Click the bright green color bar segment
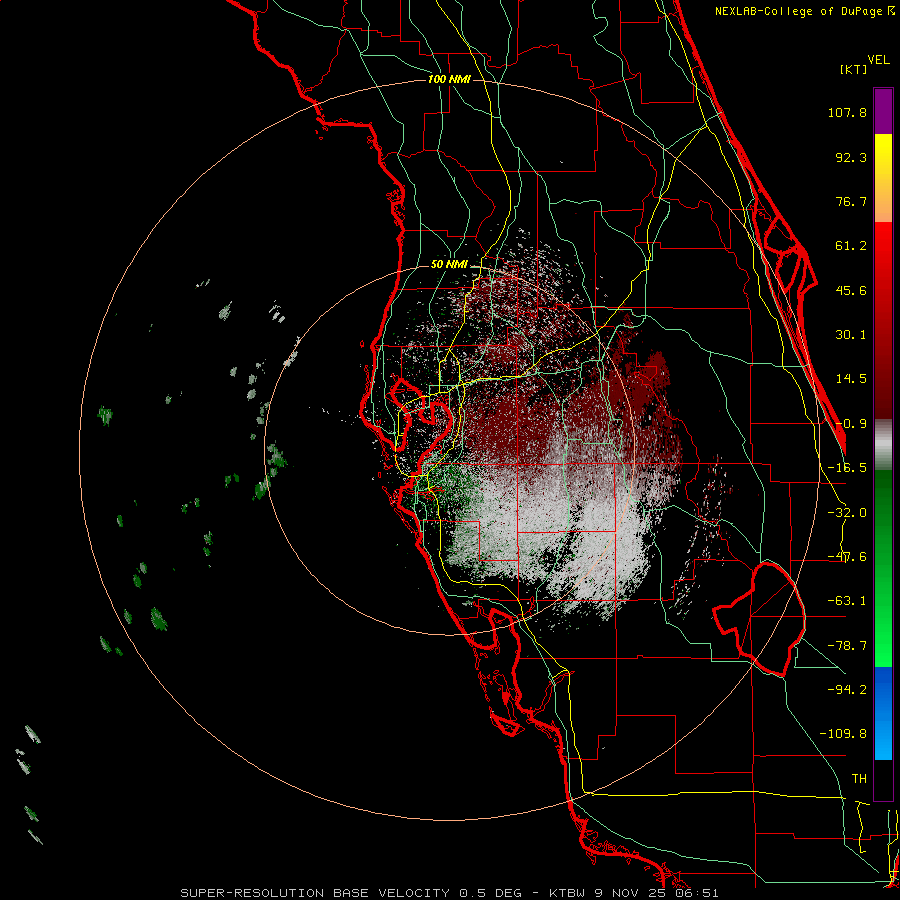This screenshot has height=900, width=900. tap(883, 568)
